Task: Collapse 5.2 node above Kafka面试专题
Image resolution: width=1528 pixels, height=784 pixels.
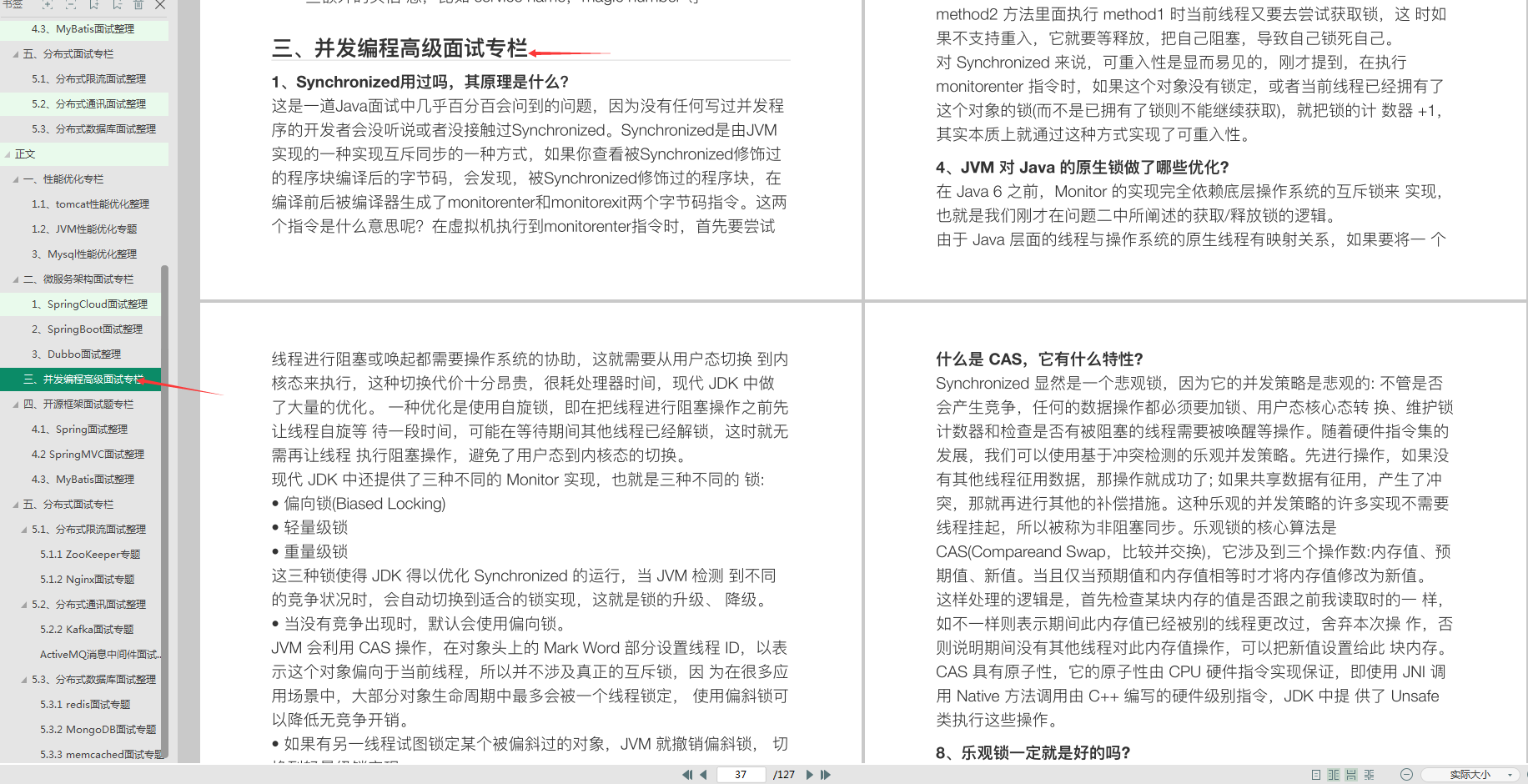Action: [24, 605]
